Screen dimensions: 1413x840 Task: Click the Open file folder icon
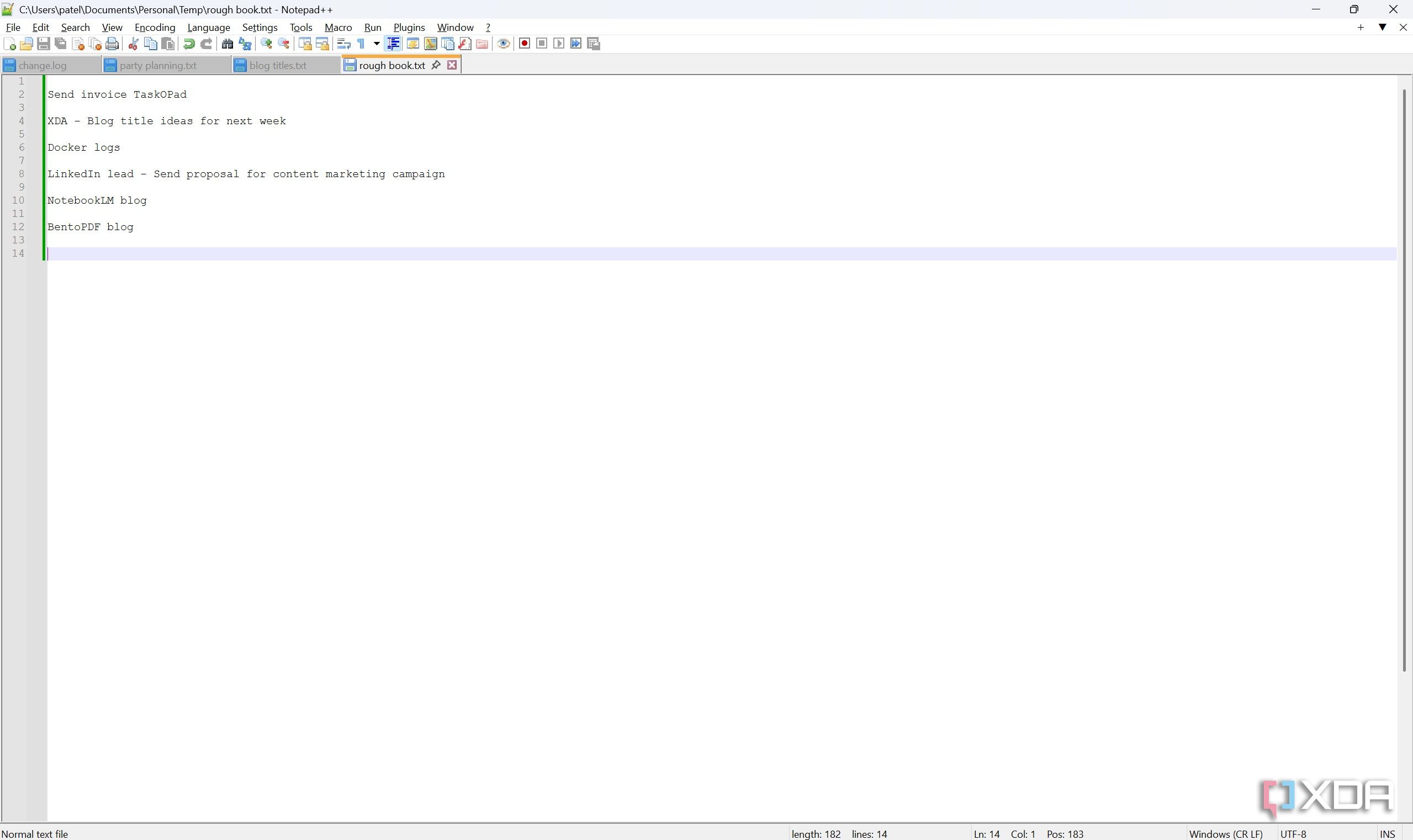click(26, 44)
